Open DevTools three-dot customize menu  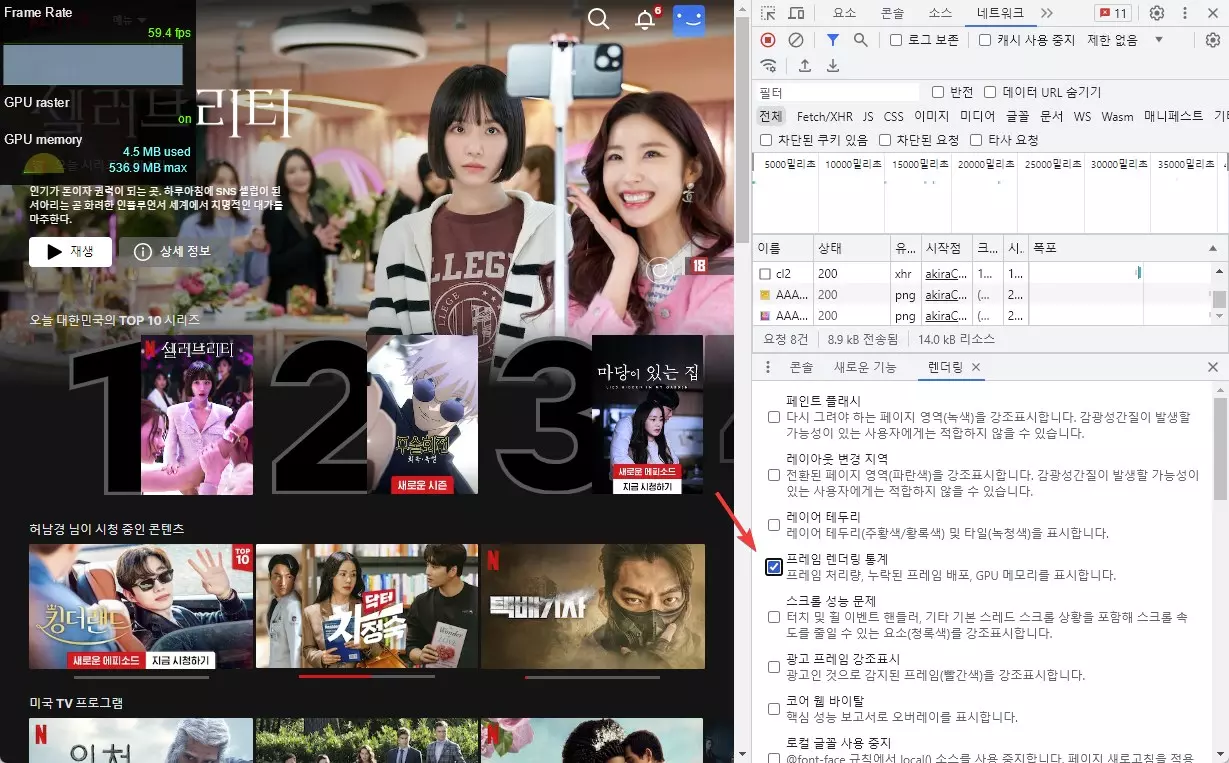[x=1185, y=13]
